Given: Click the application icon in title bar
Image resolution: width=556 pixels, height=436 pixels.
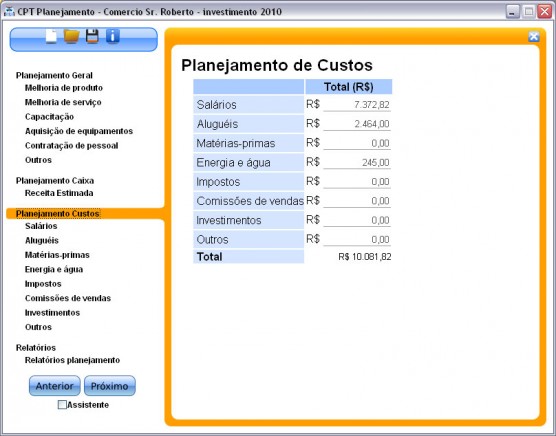Looking at the screenshot, I should 9,12.
